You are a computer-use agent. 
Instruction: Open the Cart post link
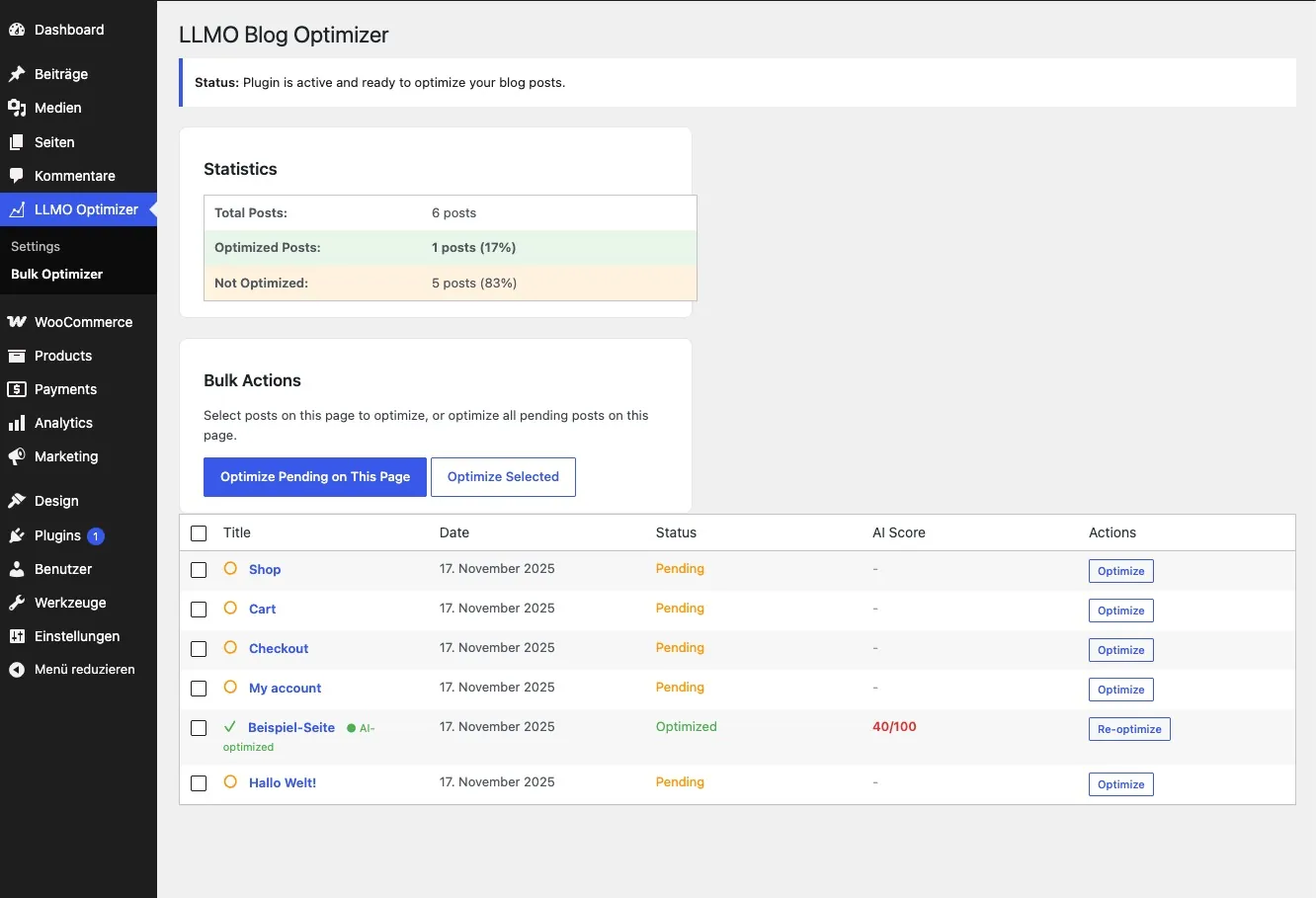click(x=262, y=609)
